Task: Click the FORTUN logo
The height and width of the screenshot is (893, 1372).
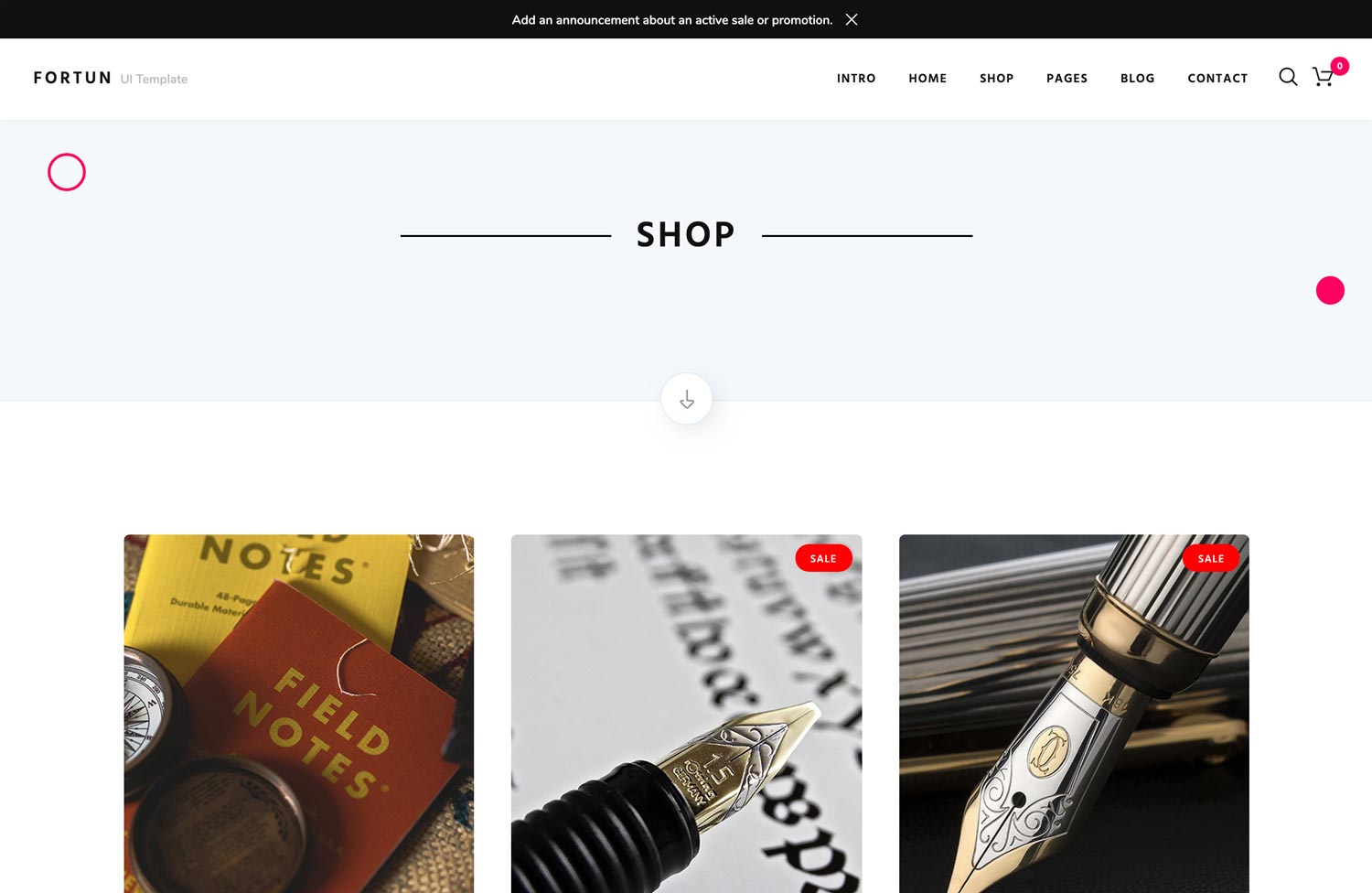Action: (72, 78)
